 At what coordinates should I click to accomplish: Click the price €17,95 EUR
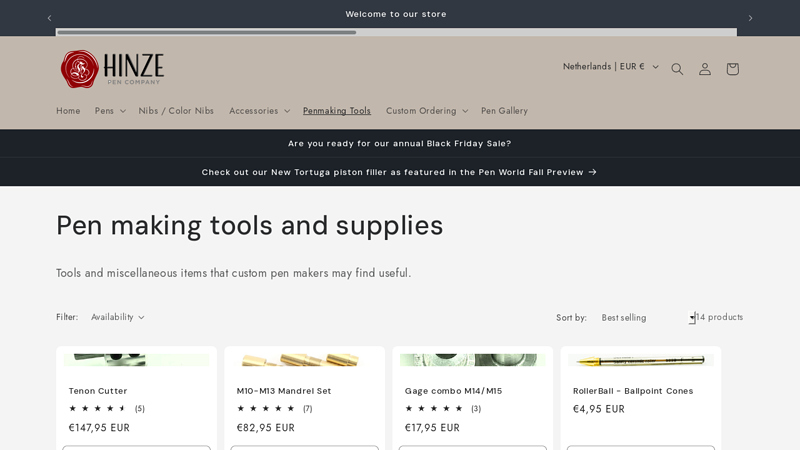tap(432, 428)
